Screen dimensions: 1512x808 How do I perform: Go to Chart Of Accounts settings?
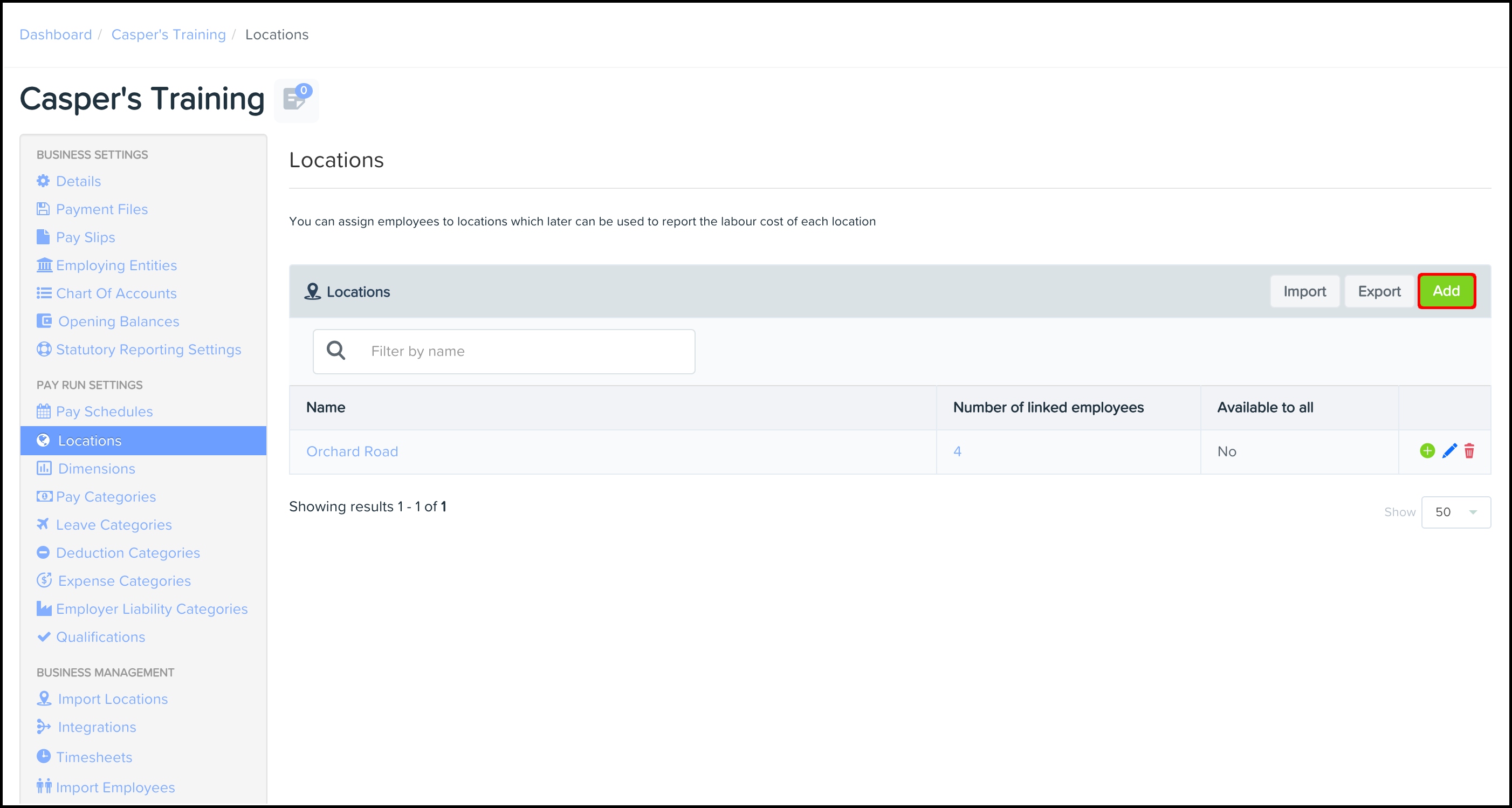pyautogui.click(x=115, y=293)
